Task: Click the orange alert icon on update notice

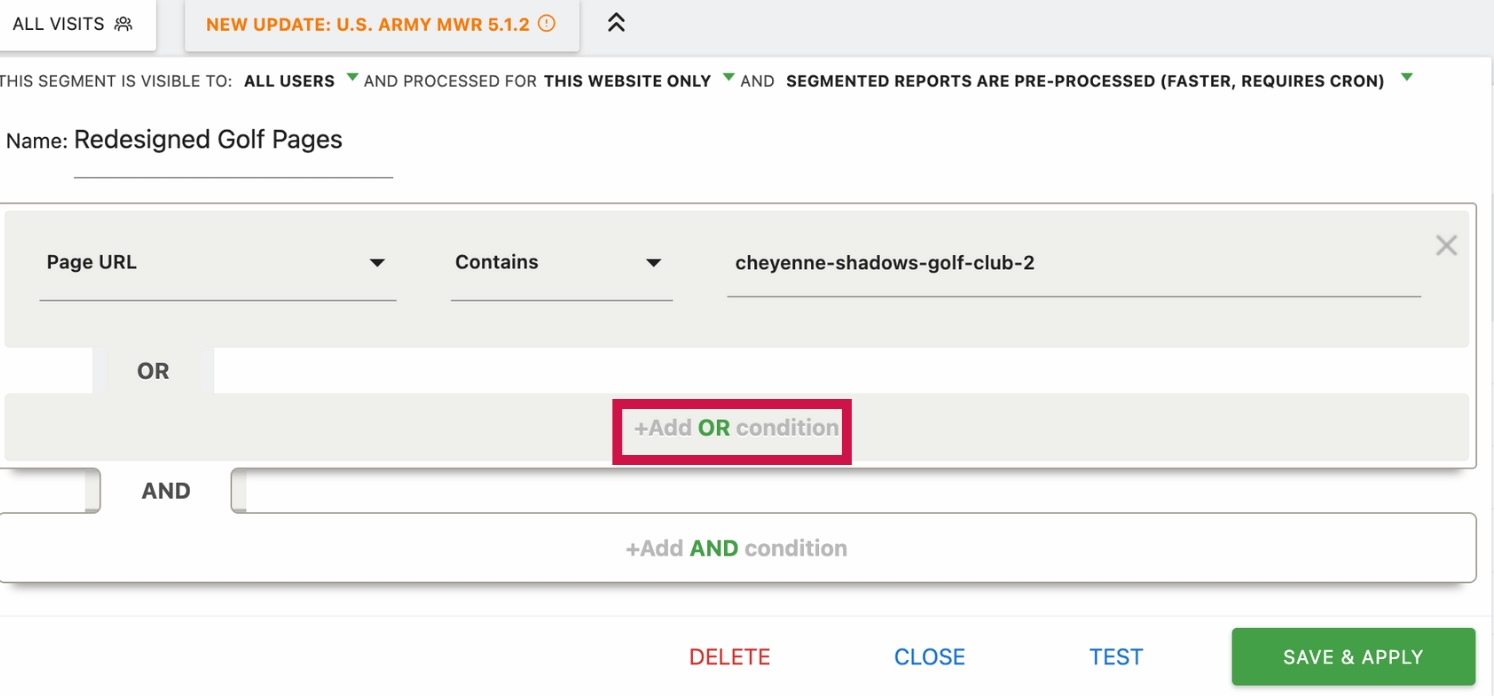Action: tap(546, 24)
